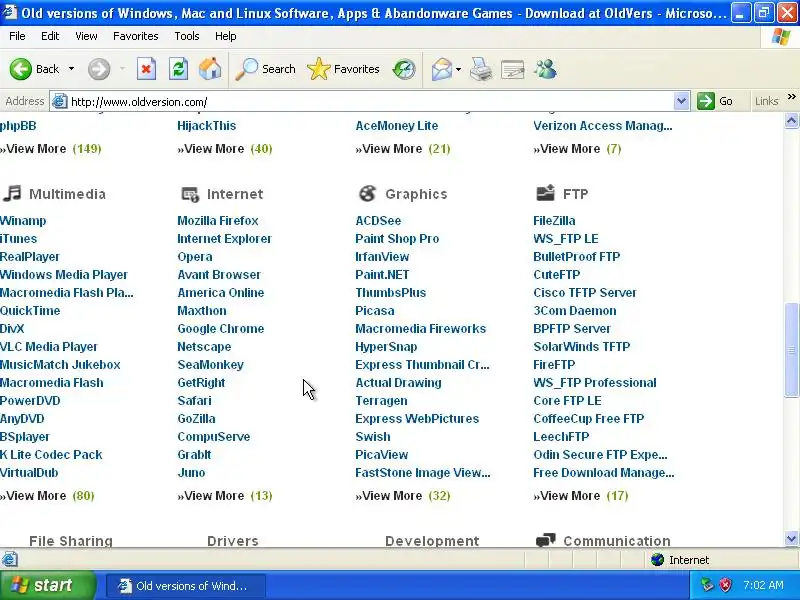Open the IrfanView link
The height and width of the screenshot is (600, 800).
(382, 257)
